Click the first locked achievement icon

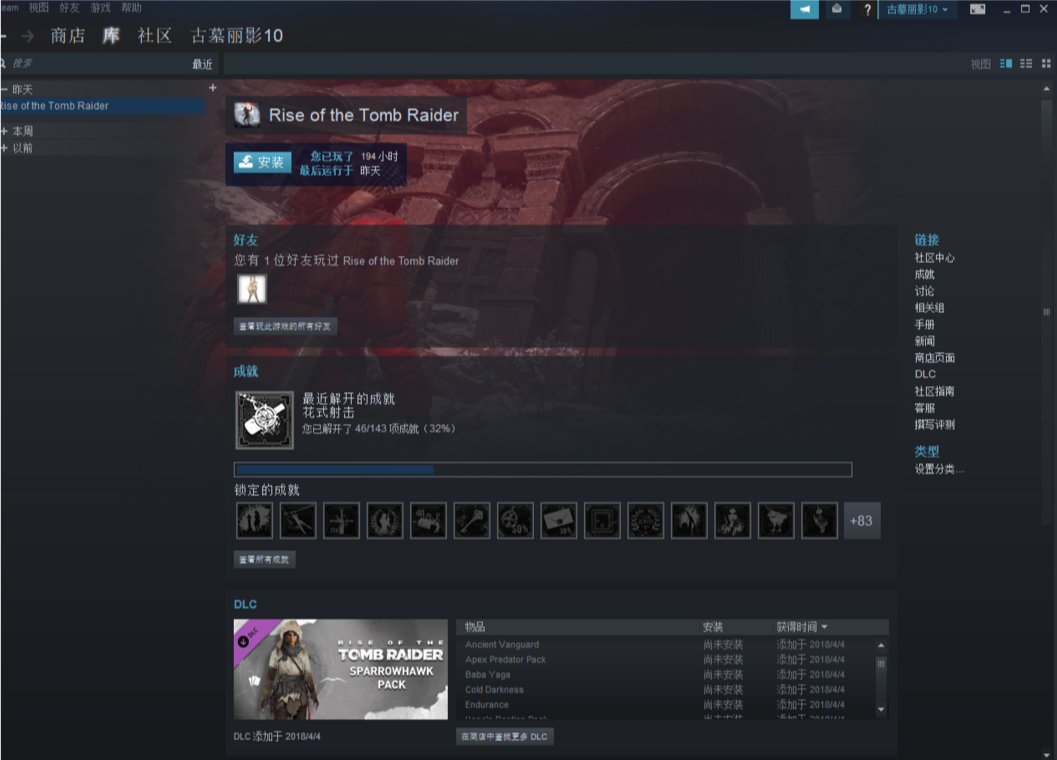tap(254, 521)
